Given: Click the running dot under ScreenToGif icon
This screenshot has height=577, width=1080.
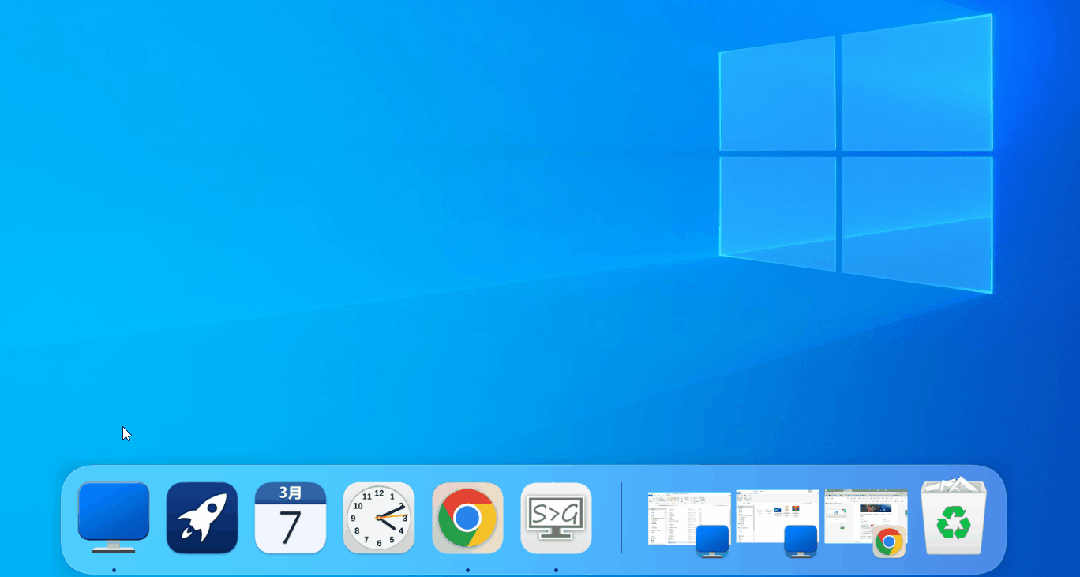Looking at the screenshot, I should click(x=556, y=570).
